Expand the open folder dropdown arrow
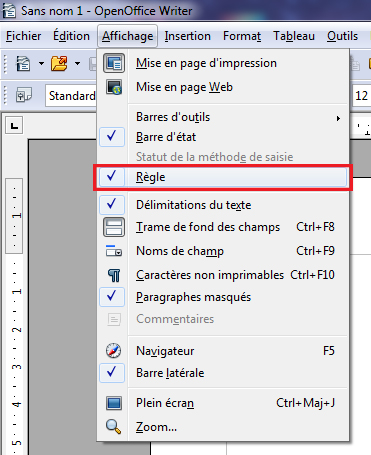 tap(77, 63)
